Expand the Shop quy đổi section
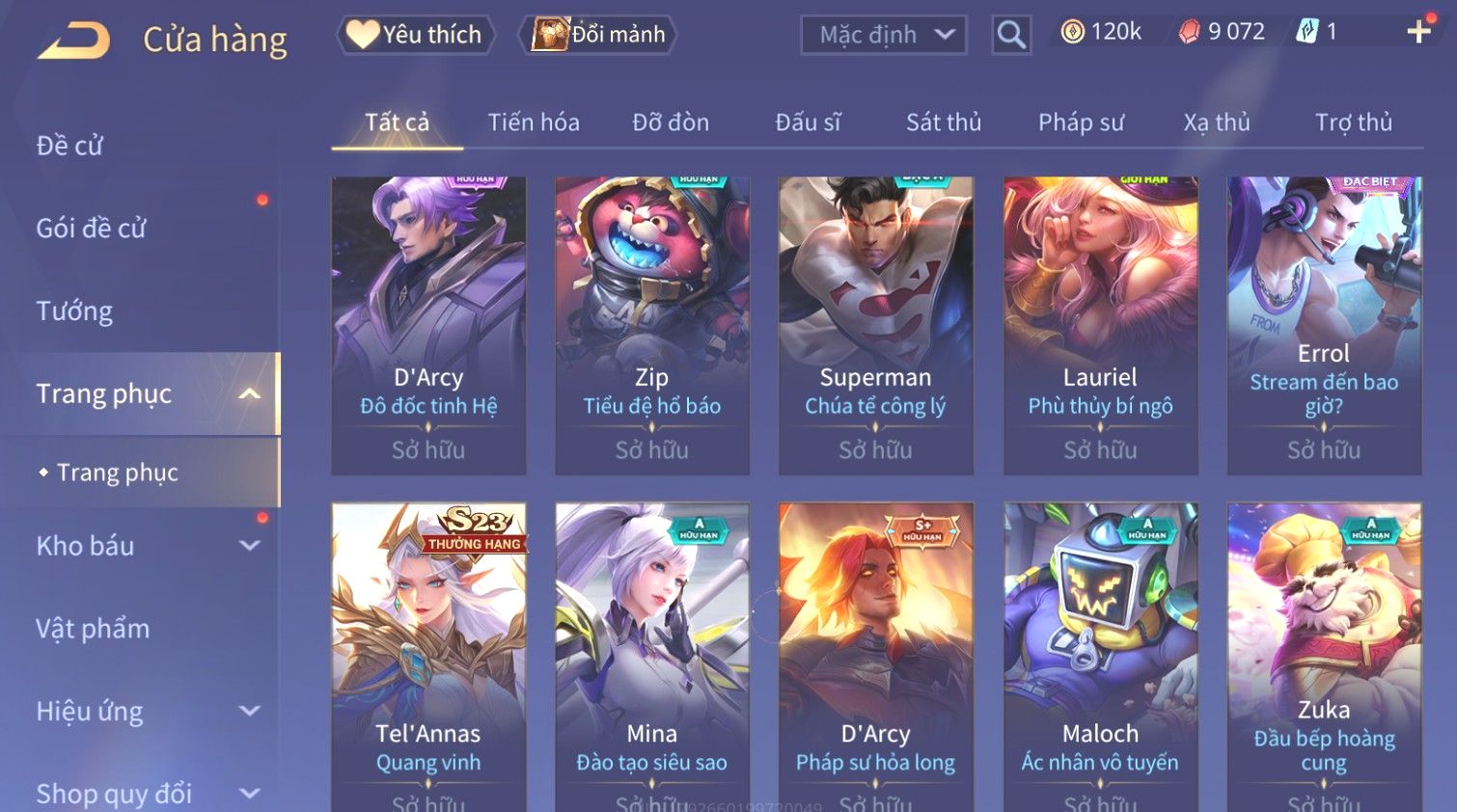Viewport: 1457px width, 812px height. pos(250,794)
